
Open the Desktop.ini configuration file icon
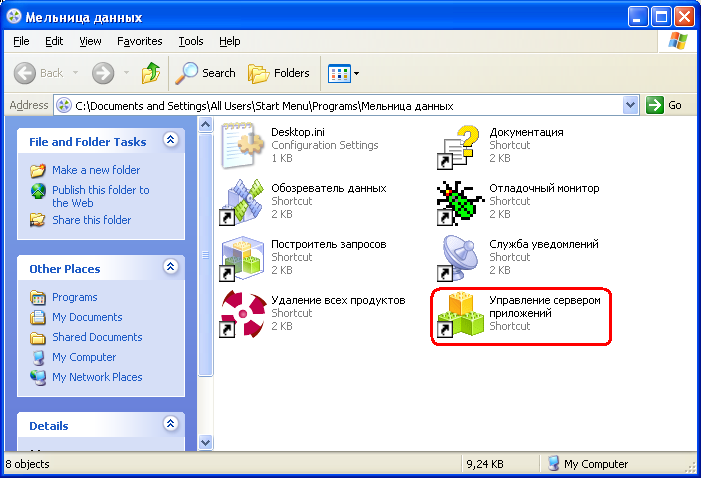click(240, 144)
